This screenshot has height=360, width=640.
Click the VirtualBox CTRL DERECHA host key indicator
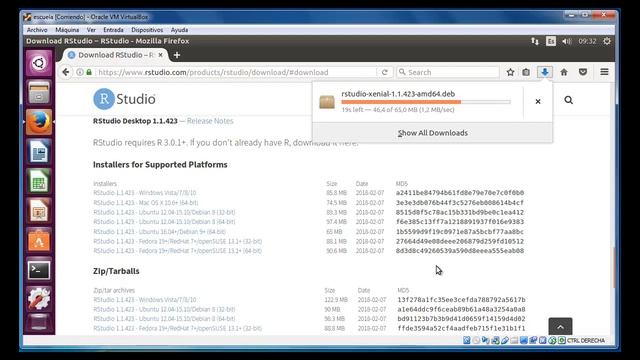point(586,340)
